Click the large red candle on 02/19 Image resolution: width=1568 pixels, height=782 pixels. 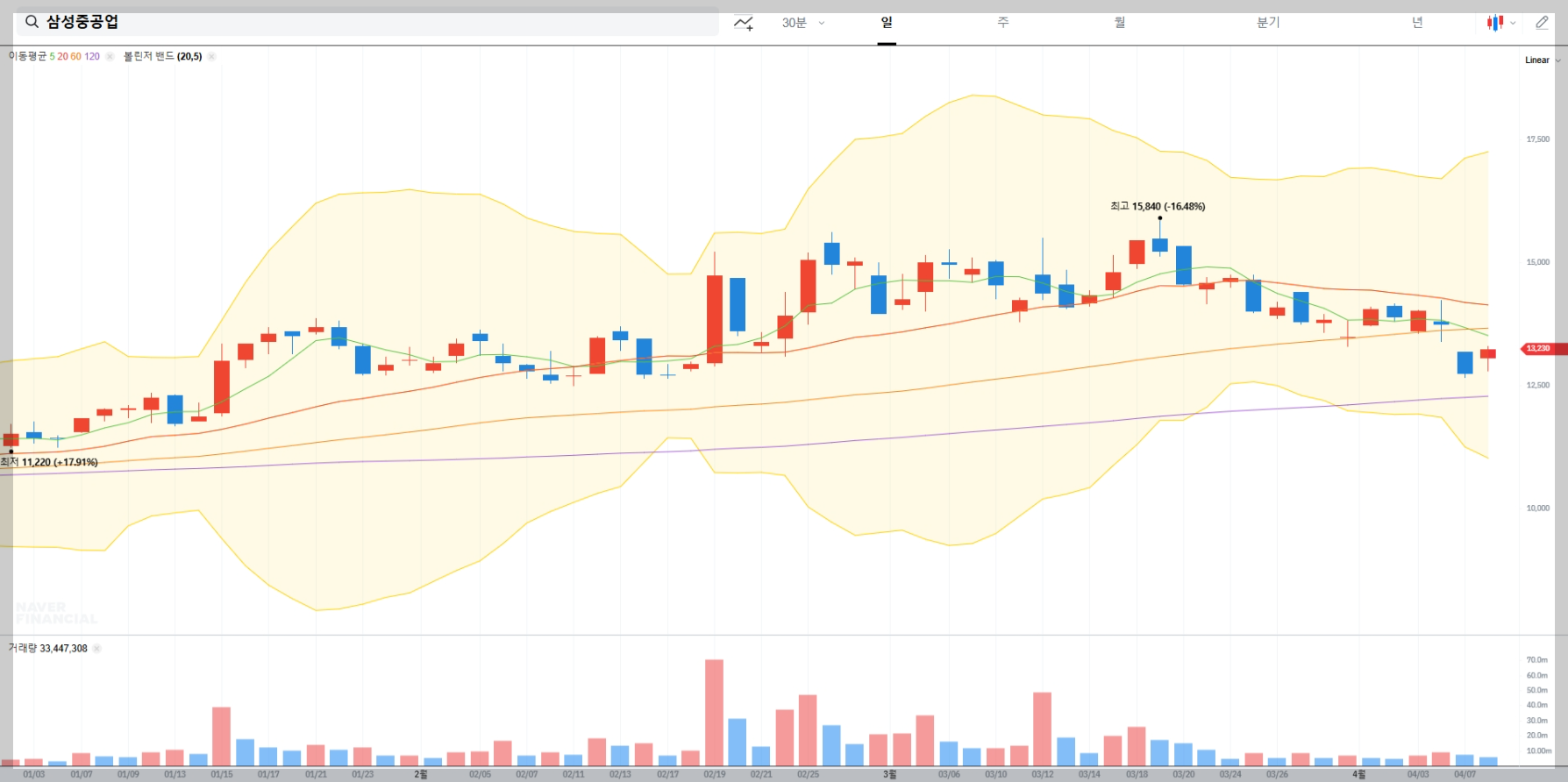(x=715, y=319)
